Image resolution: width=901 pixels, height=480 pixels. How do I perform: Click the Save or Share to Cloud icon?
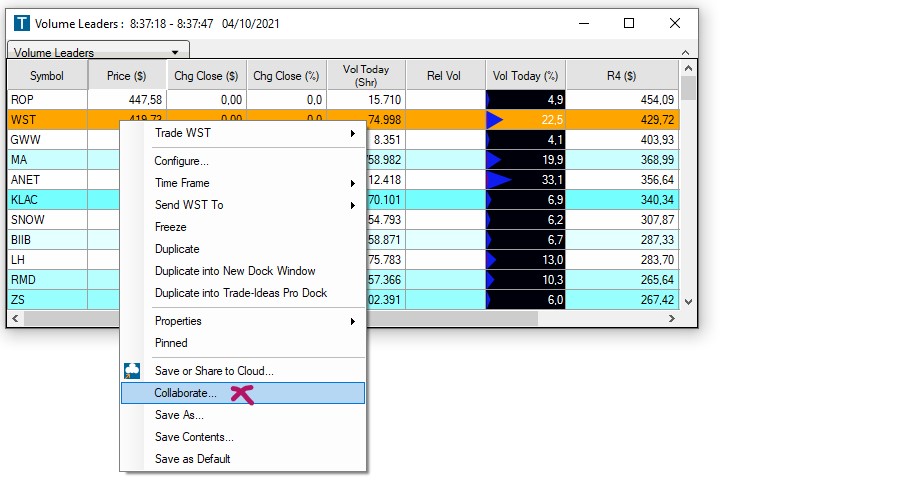tap(132, 371)
